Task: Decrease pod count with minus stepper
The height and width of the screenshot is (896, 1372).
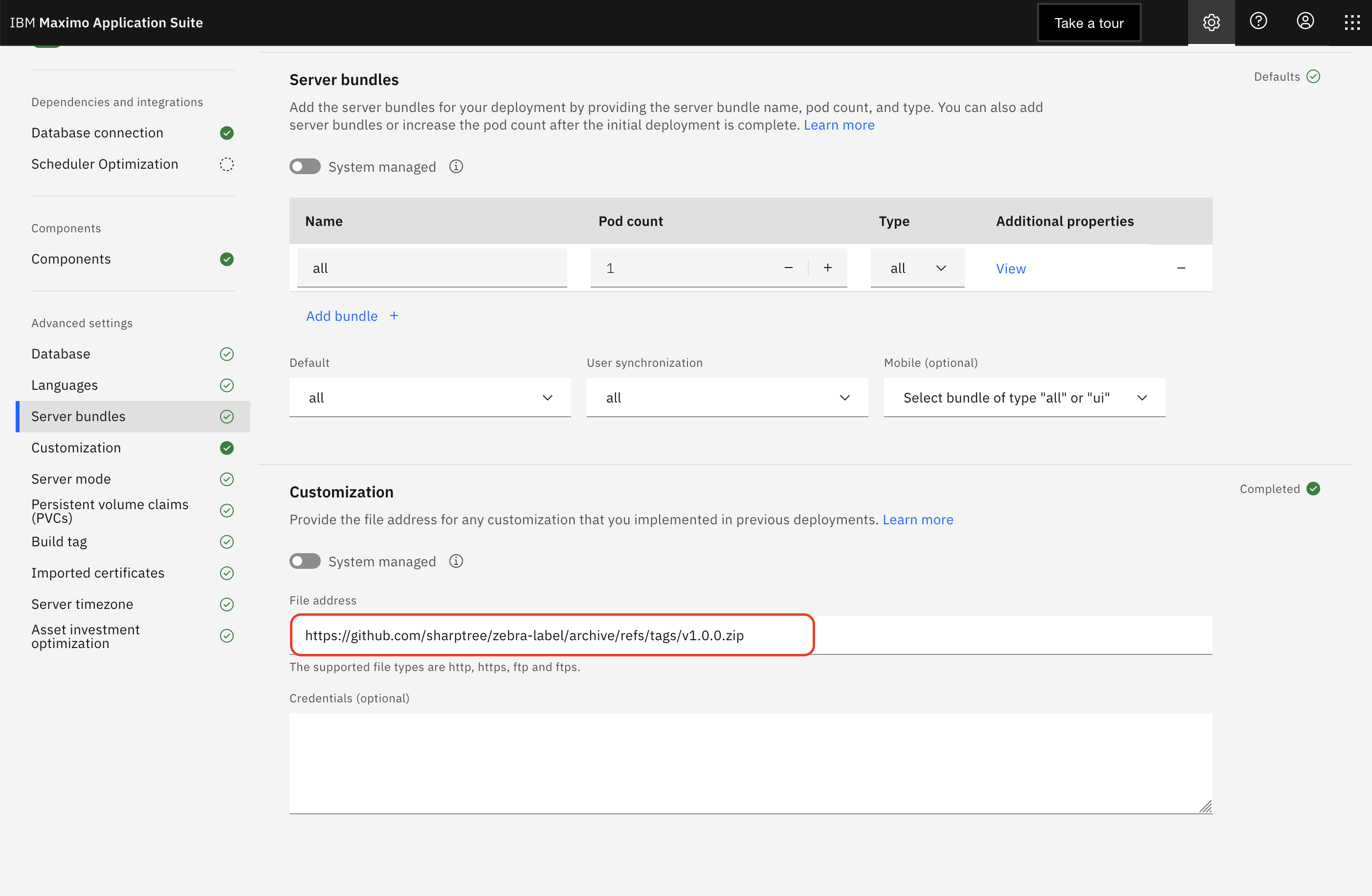Action: tap(788, 268)
